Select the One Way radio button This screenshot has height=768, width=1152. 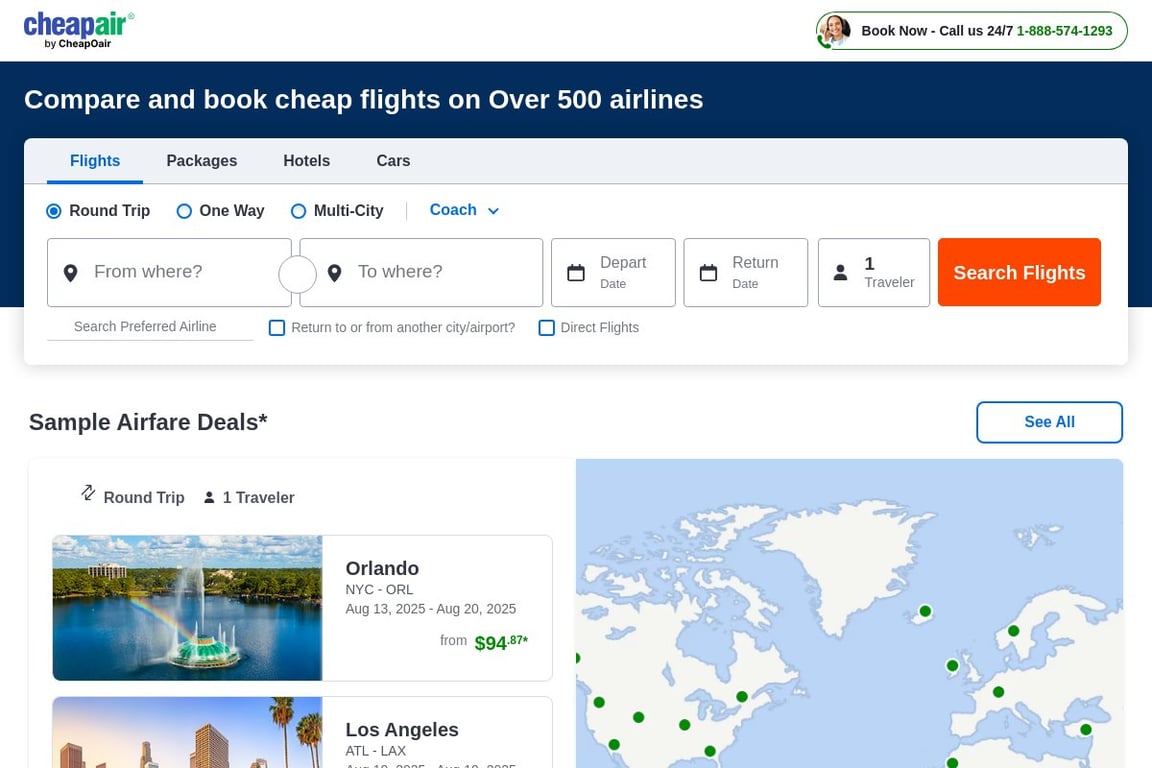tap(184, 211)
